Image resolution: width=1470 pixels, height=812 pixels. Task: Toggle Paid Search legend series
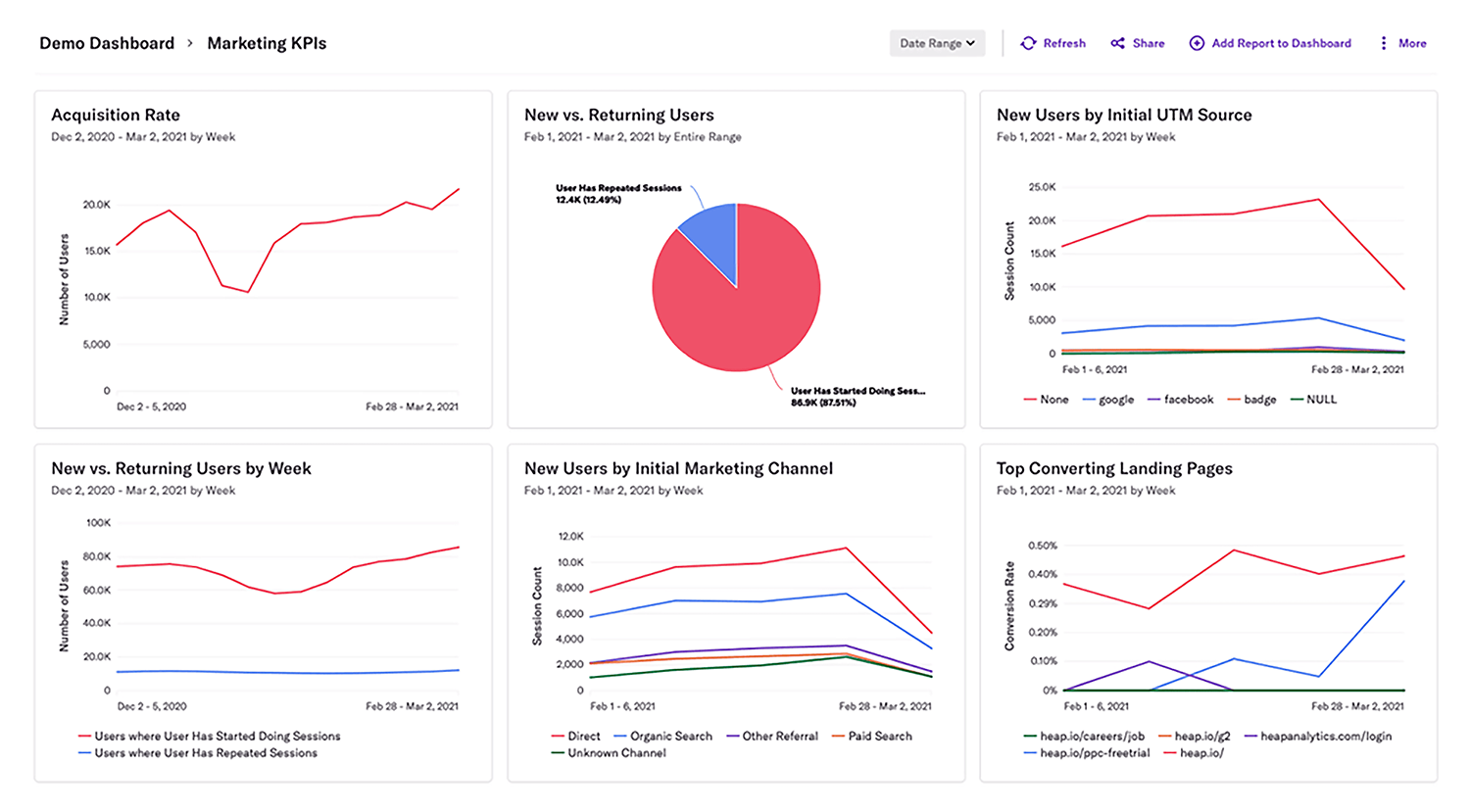[871, 736]
